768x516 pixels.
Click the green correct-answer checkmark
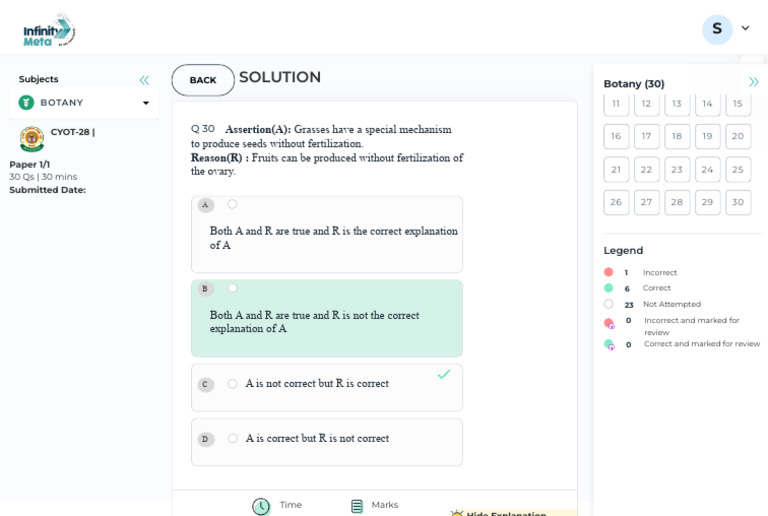click(444, 375)
